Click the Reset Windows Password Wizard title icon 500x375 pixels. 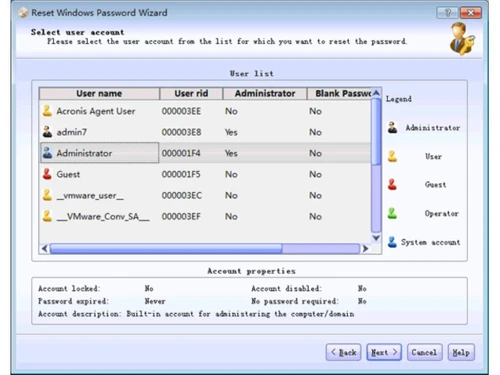(23, 13)
